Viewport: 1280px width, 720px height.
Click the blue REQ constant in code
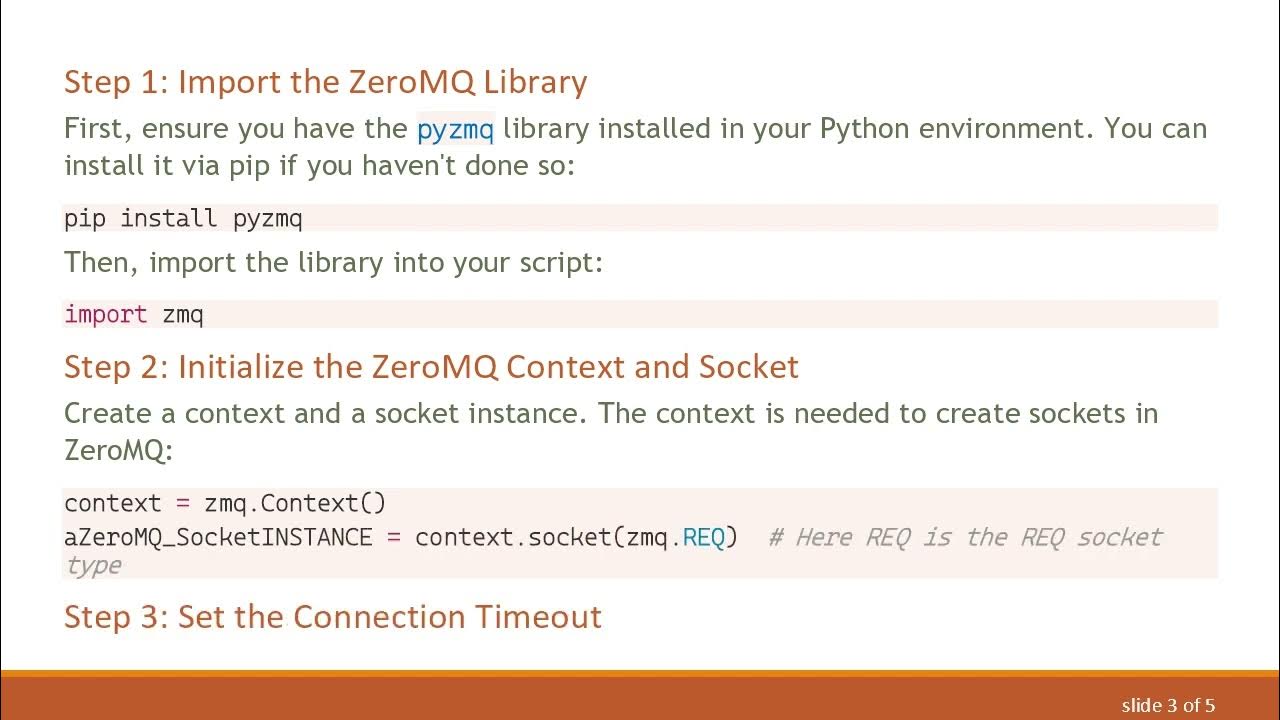coord(703,537)
